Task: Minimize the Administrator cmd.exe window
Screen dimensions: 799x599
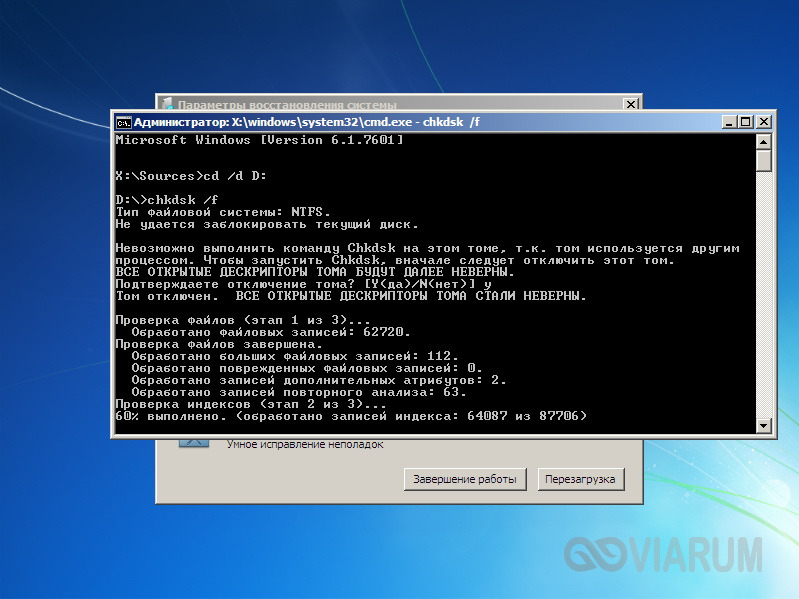Action: (x=729, y=122)
